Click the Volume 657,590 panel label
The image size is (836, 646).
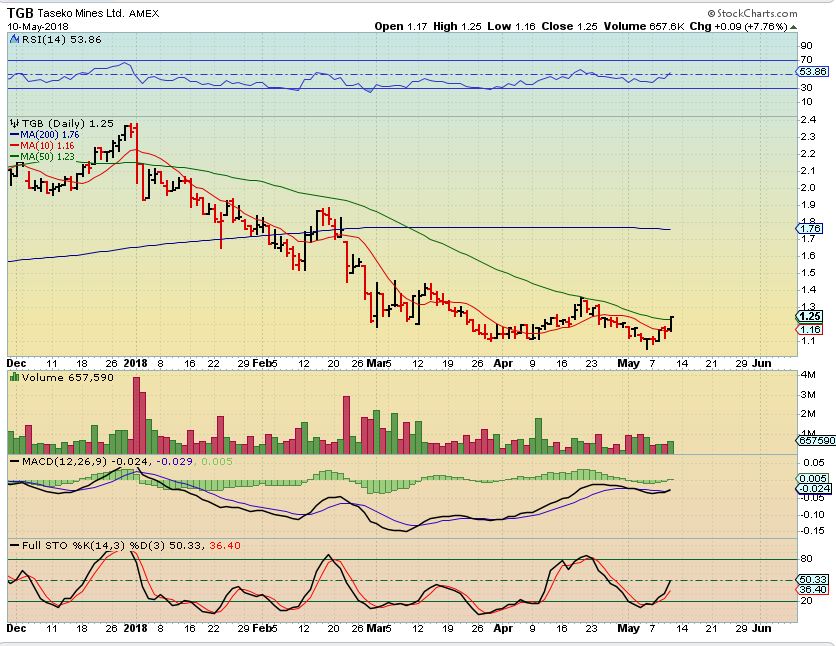click(x=68, y=377)
